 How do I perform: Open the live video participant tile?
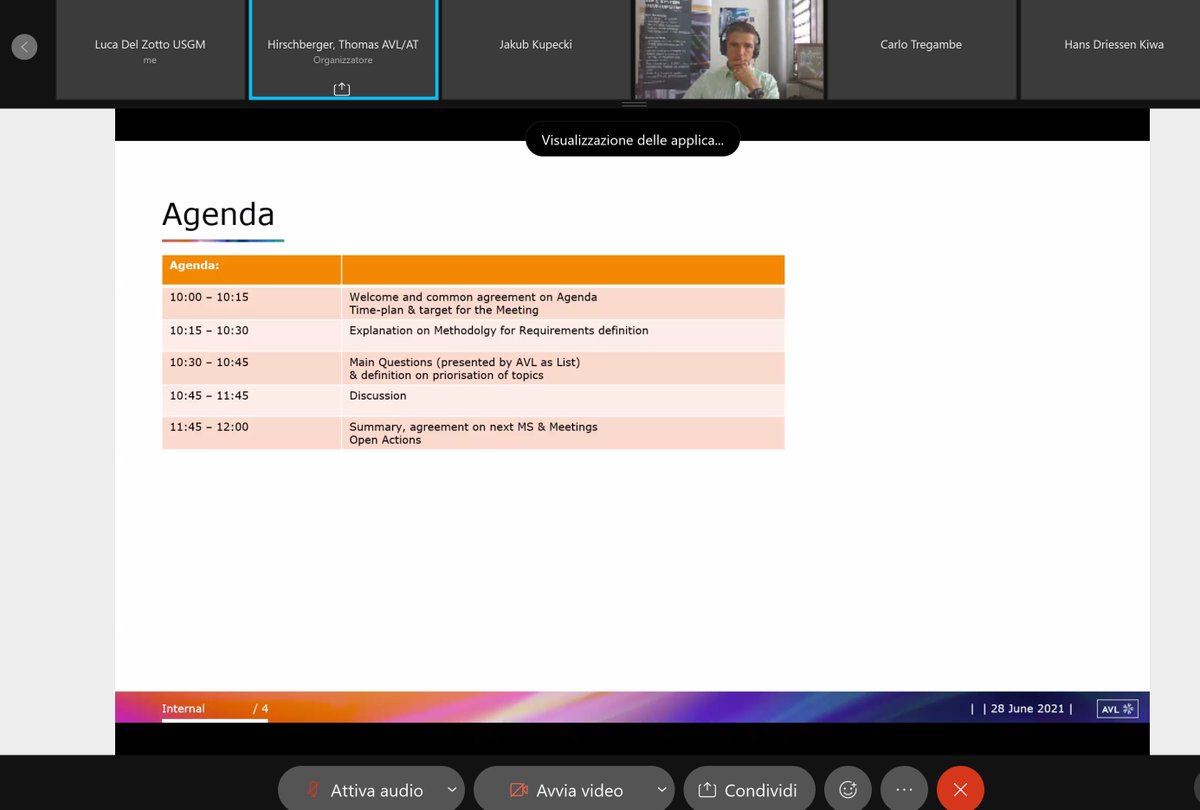click(729, 50)
